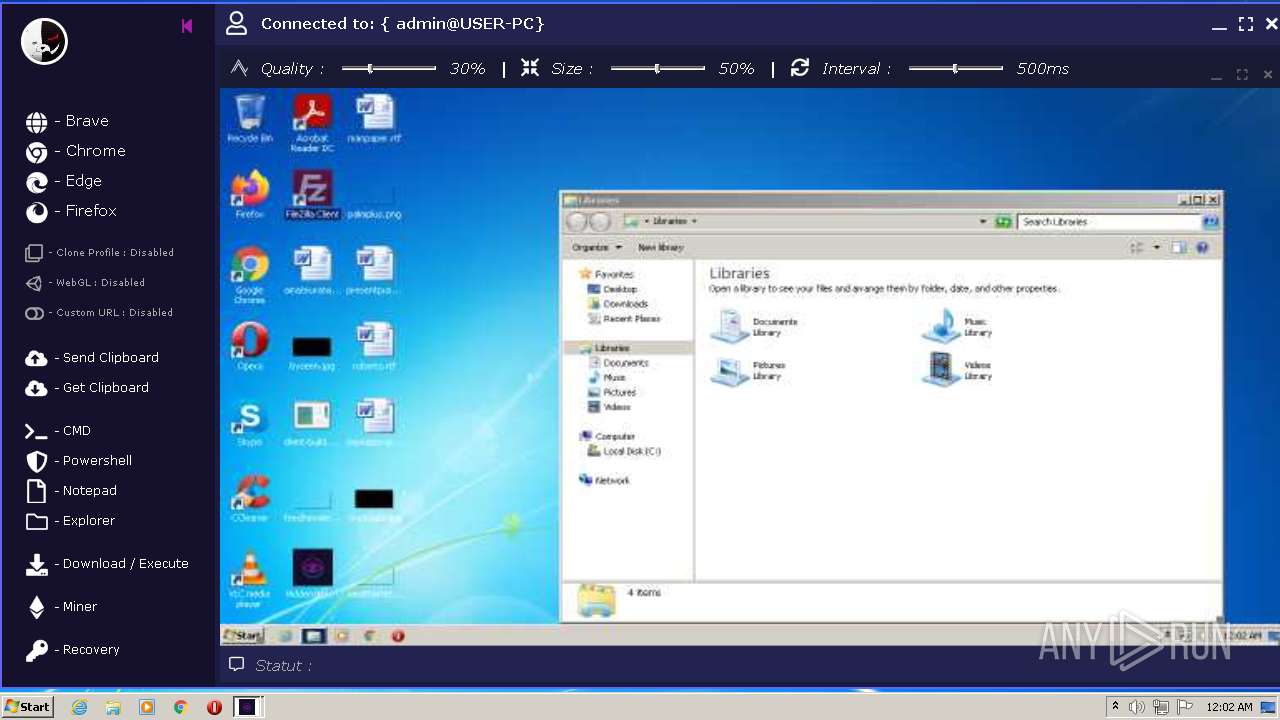This screenshot has width=1280, height=720.
Task: Select remote Acrobat Reader DC icon
Action: 312,123
